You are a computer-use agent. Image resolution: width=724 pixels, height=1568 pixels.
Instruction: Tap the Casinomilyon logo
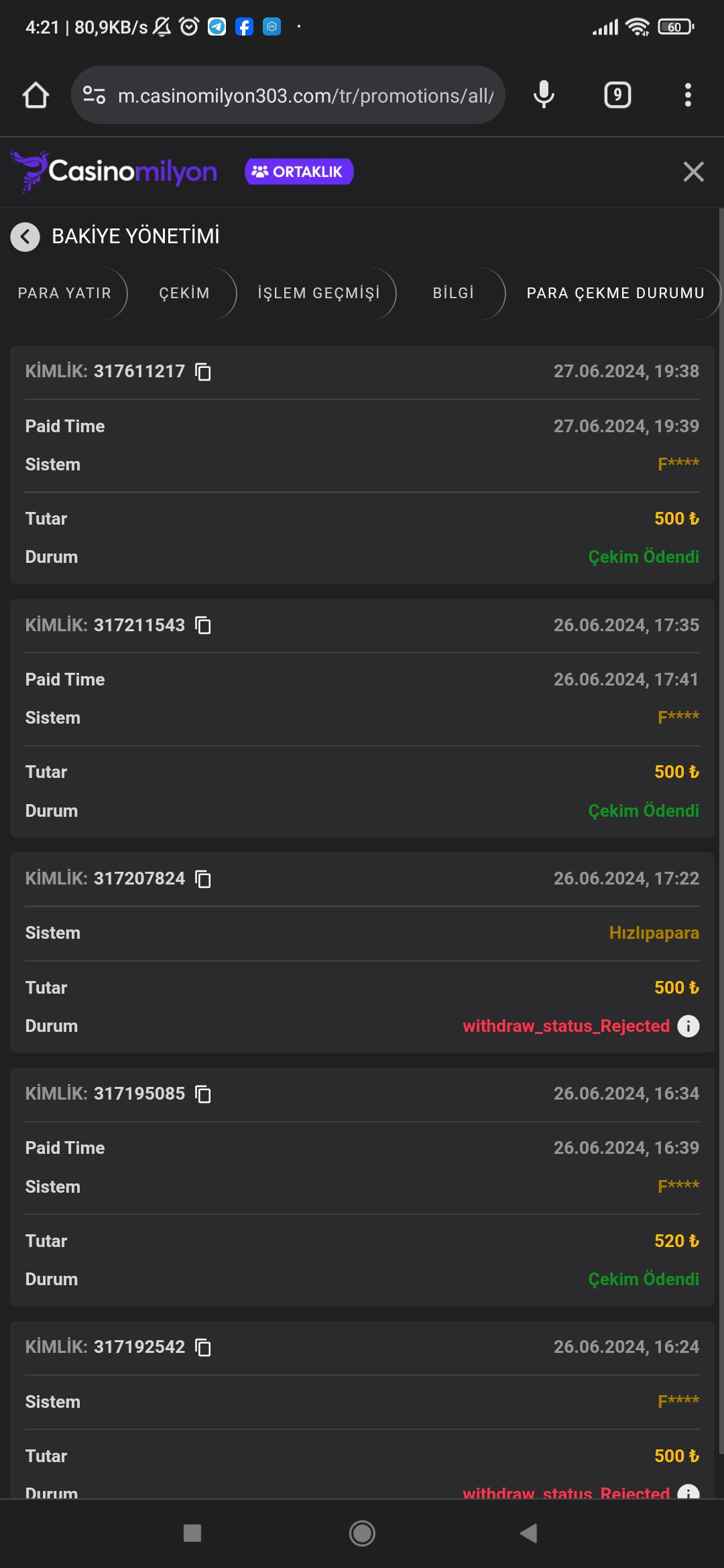(114, 171)
